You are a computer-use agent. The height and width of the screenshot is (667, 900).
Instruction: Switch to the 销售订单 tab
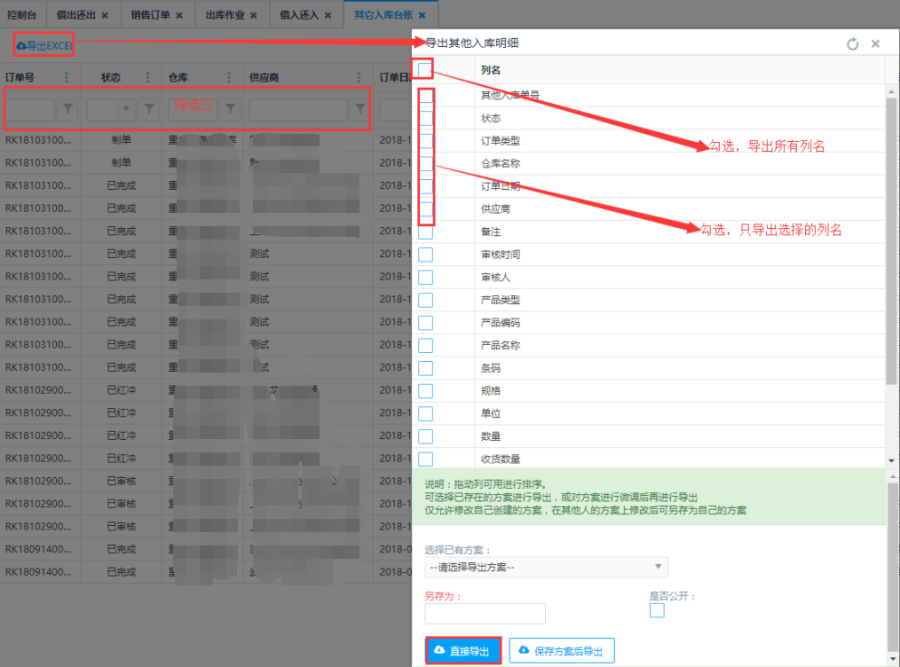tap(151, 15)
